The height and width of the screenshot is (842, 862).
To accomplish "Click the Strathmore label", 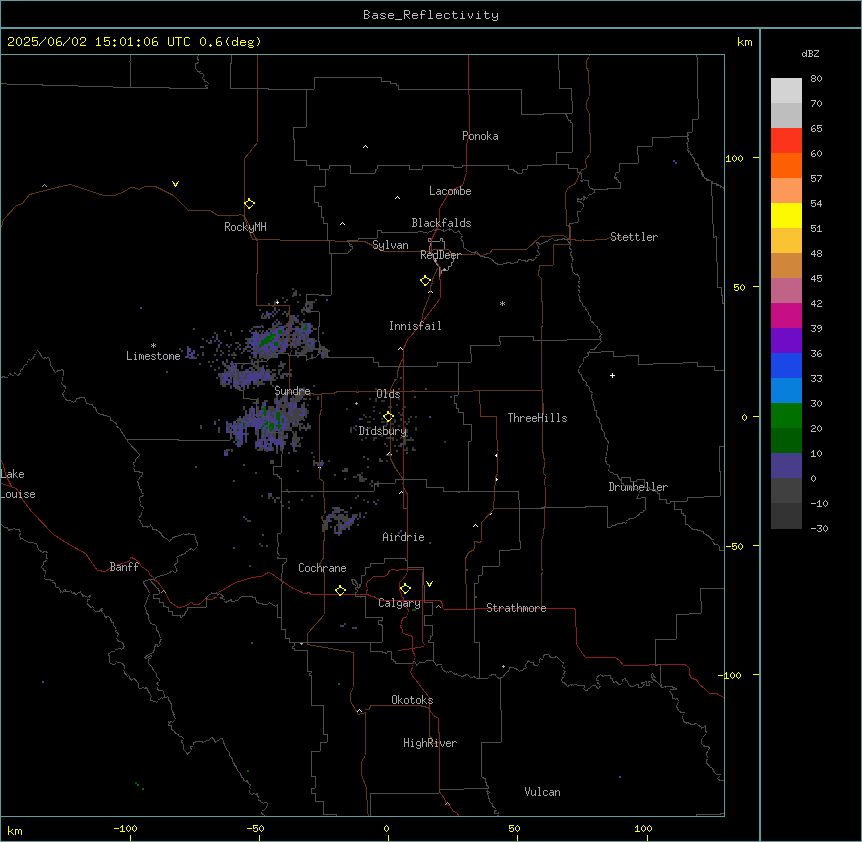I will pyautogui.click(x=516, y=608).
